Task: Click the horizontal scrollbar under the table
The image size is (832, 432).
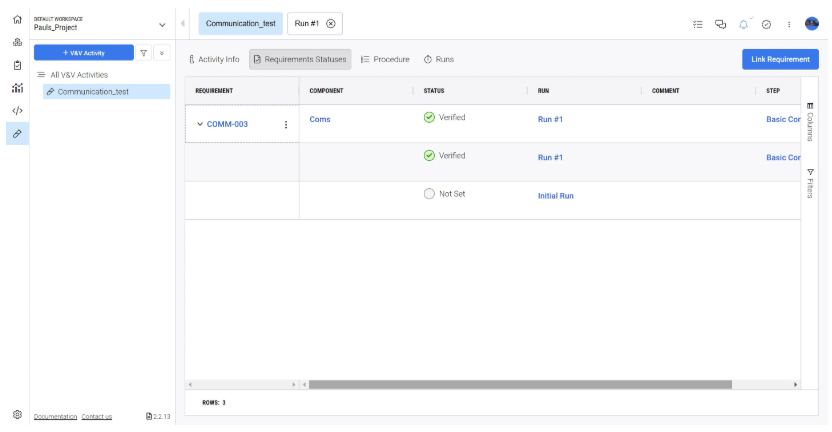Action: [x=520, y=384]
